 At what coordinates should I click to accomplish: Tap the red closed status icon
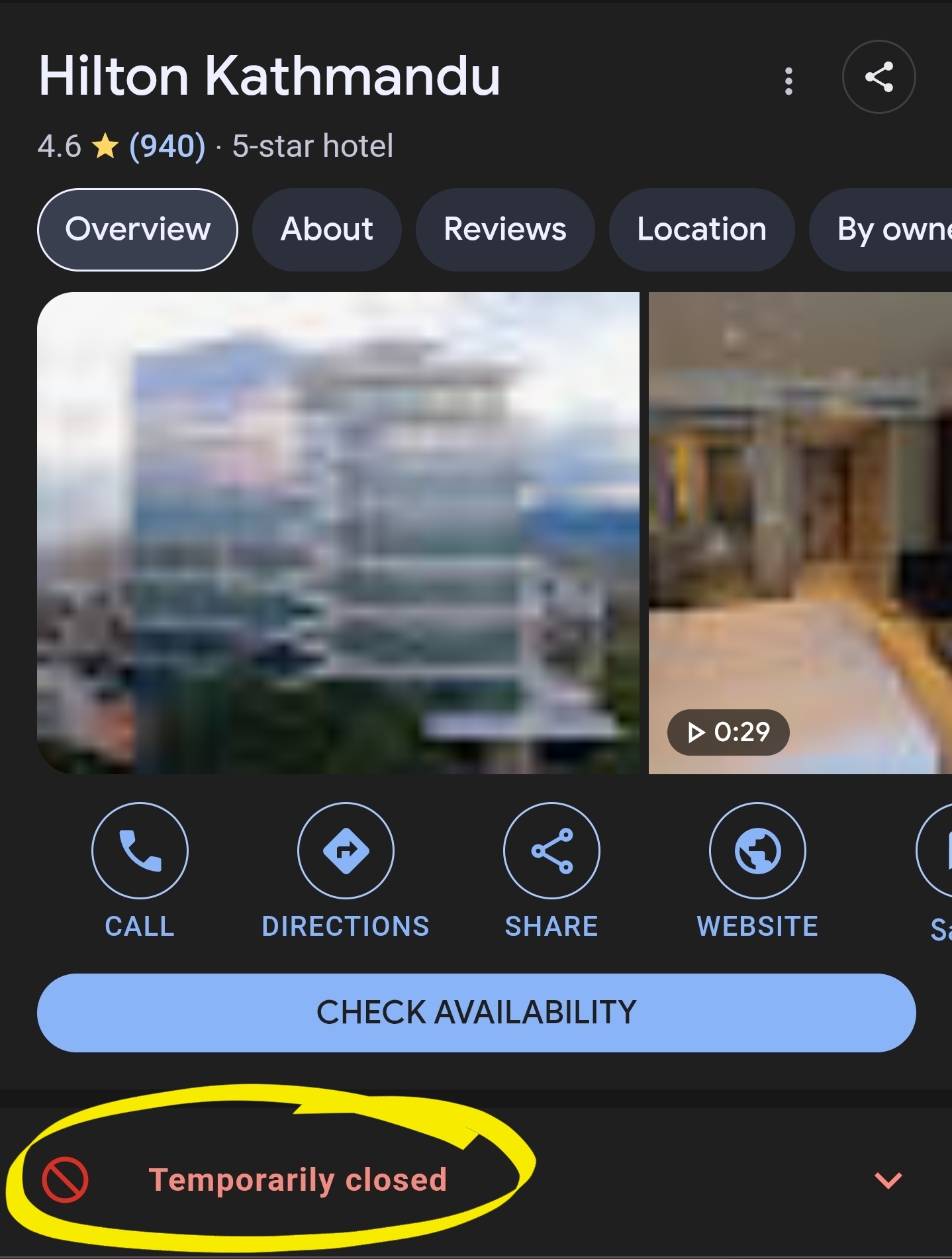click(65, 1180)
